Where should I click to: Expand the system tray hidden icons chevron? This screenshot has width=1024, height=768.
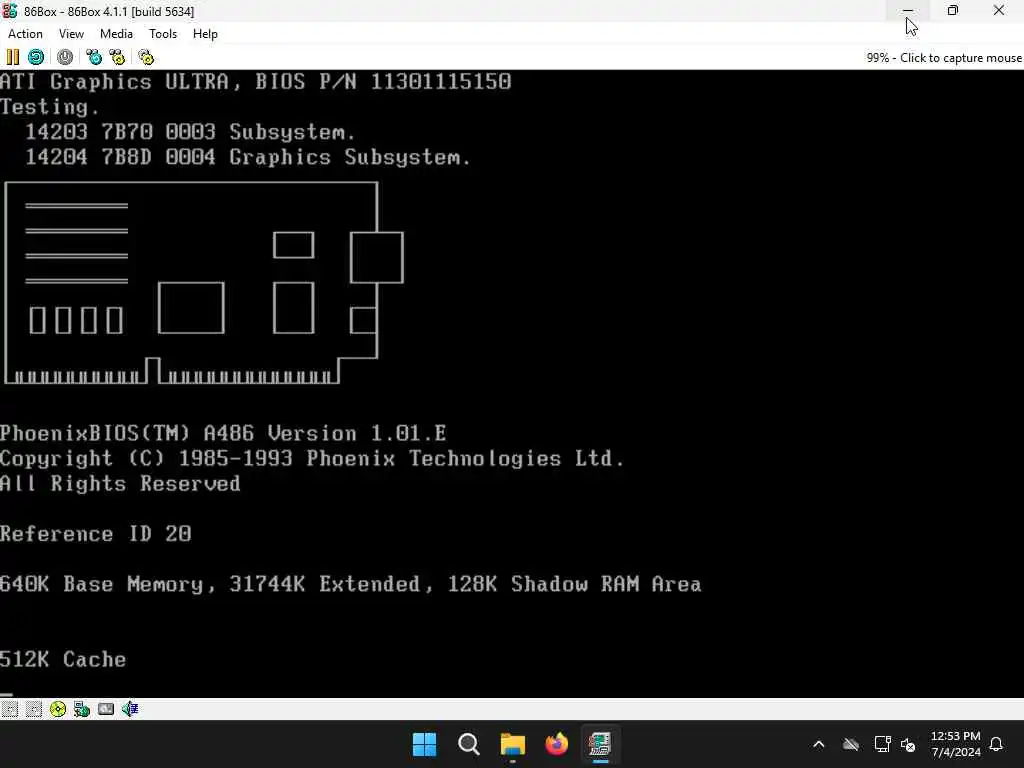coord(819,744)
